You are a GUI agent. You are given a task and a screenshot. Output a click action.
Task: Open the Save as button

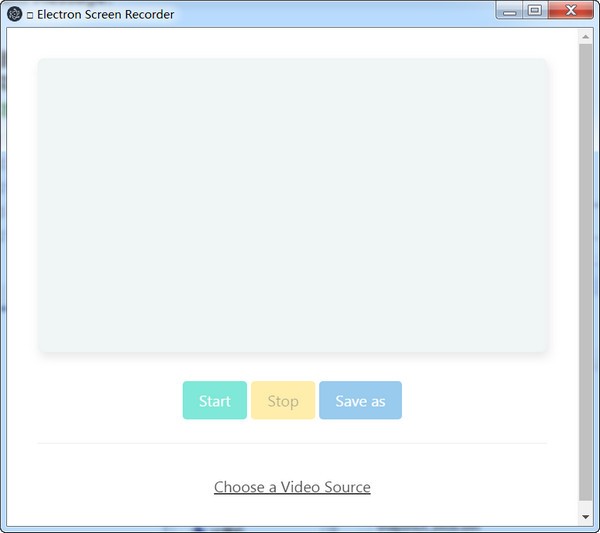coord(360,400)
